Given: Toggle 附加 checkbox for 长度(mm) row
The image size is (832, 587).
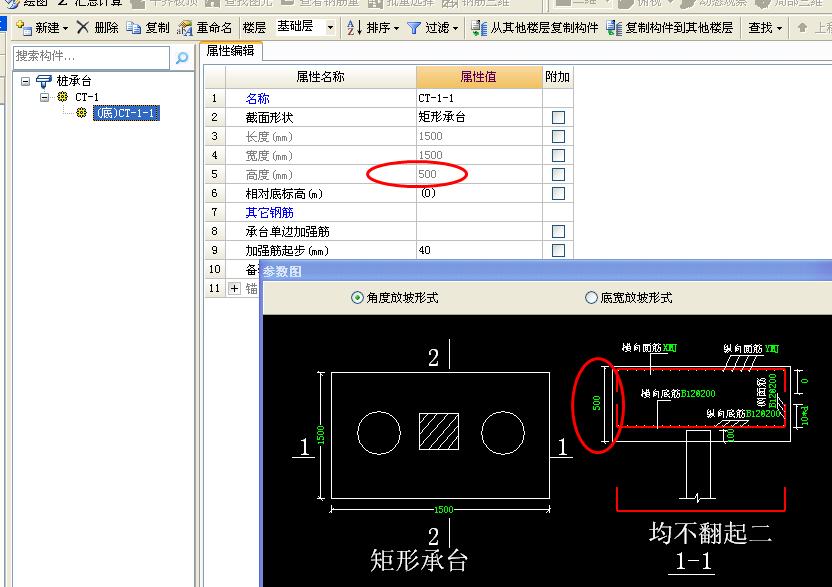Looking at the screenshot, I should point(558,136).
